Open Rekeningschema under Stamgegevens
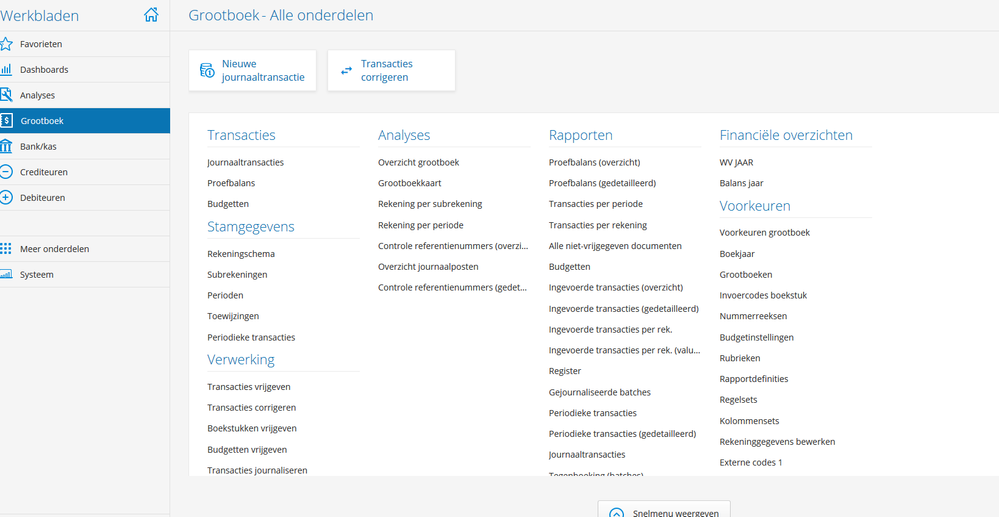999x517 pixels. pos(241,254)
